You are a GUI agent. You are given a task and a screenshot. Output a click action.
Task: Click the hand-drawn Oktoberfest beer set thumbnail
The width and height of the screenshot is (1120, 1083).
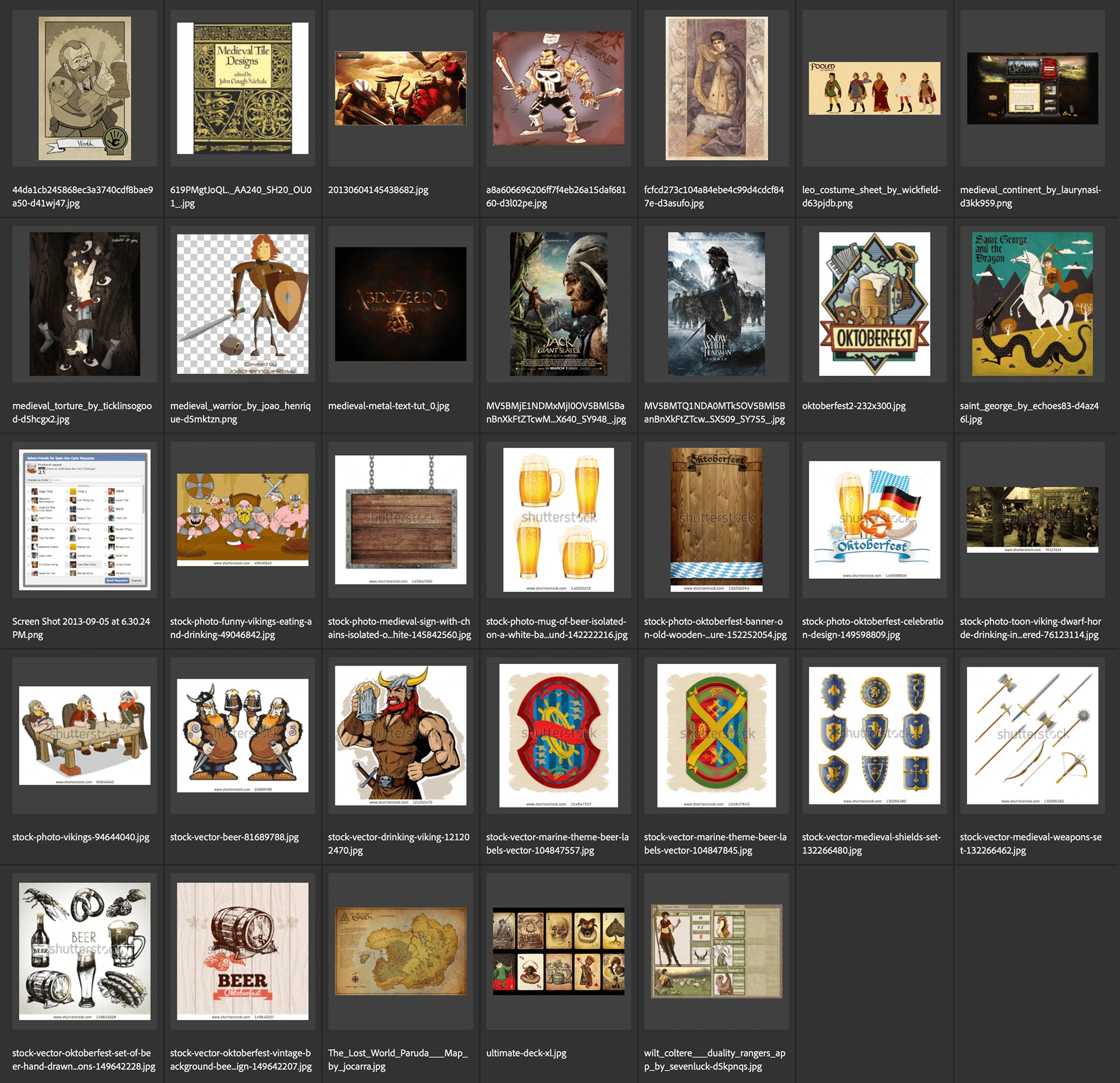(85, 951)
